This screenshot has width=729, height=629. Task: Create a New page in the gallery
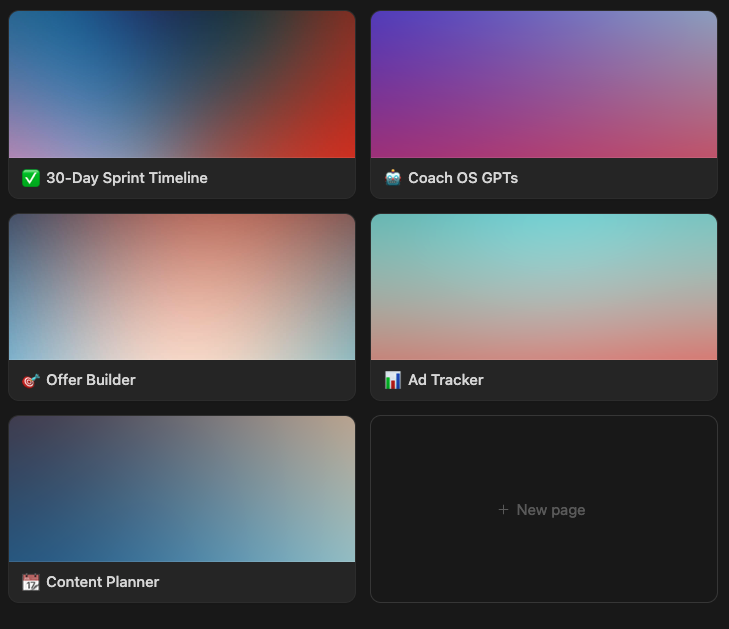click(x=543, y=509)
